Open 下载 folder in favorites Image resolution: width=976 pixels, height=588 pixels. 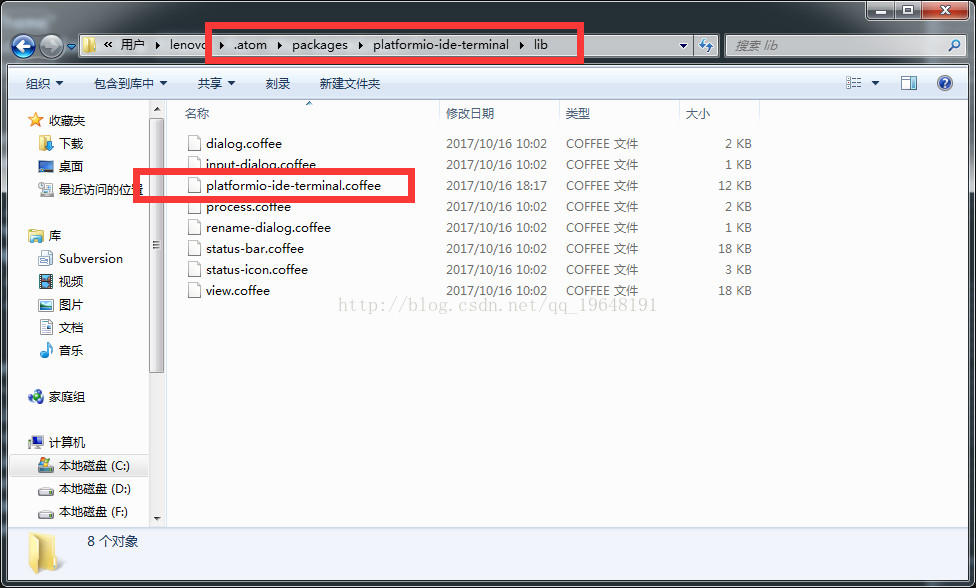tap(61, 144)
